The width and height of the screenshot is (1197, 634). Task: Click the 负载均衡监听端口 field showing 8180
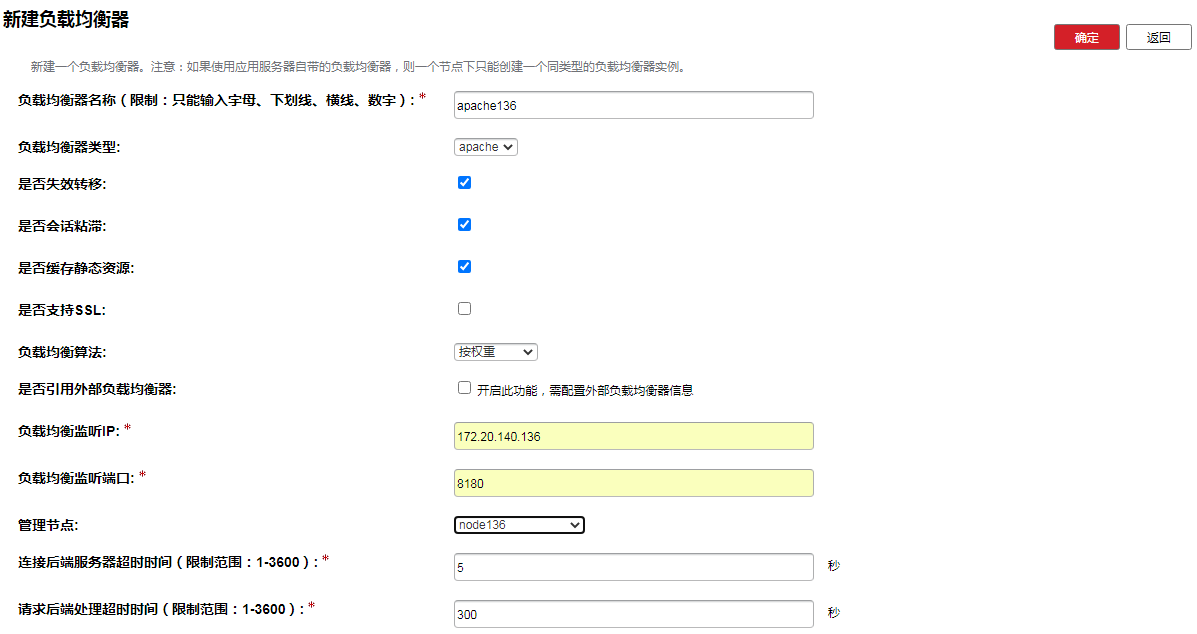(633, 483)
